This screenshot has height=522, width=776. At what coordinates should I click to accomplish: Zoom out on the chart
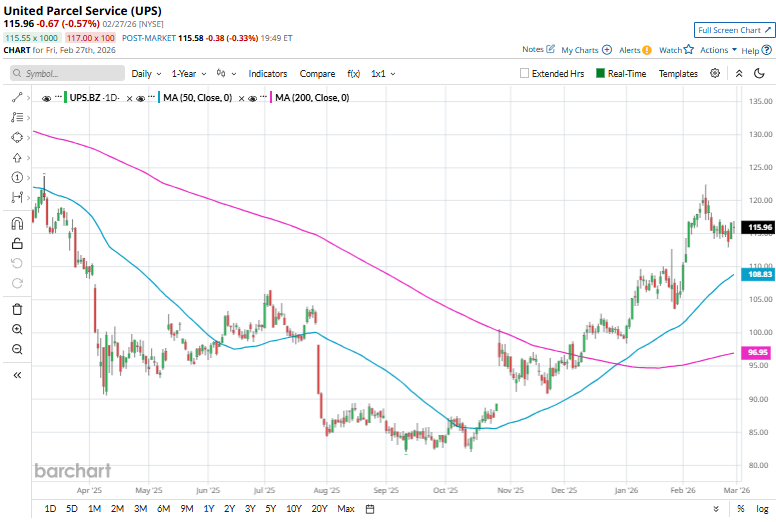click(17, 349)
